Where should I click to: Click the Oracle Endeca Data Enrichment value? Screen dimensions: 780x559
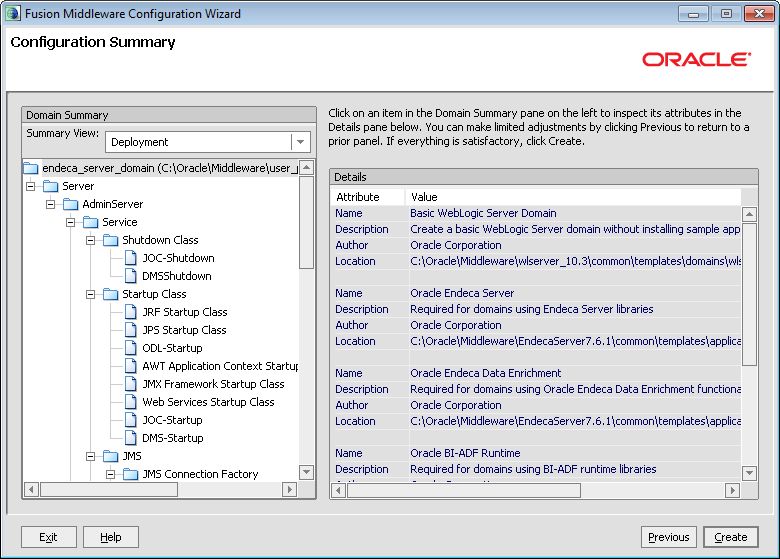click(486, 373)
